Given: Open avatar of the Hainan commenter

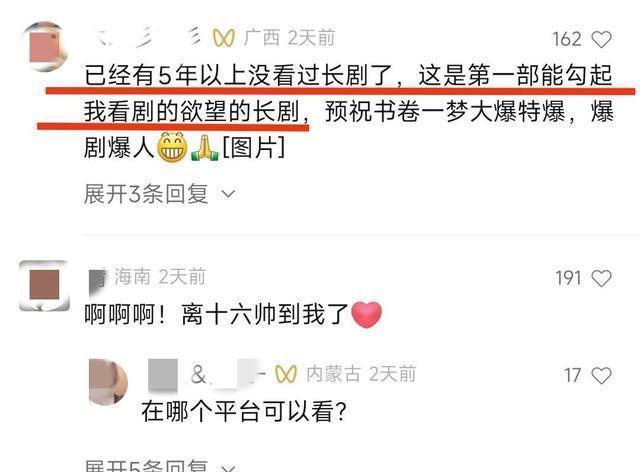Looking at the screenshot, I should [x=44, y=285].
